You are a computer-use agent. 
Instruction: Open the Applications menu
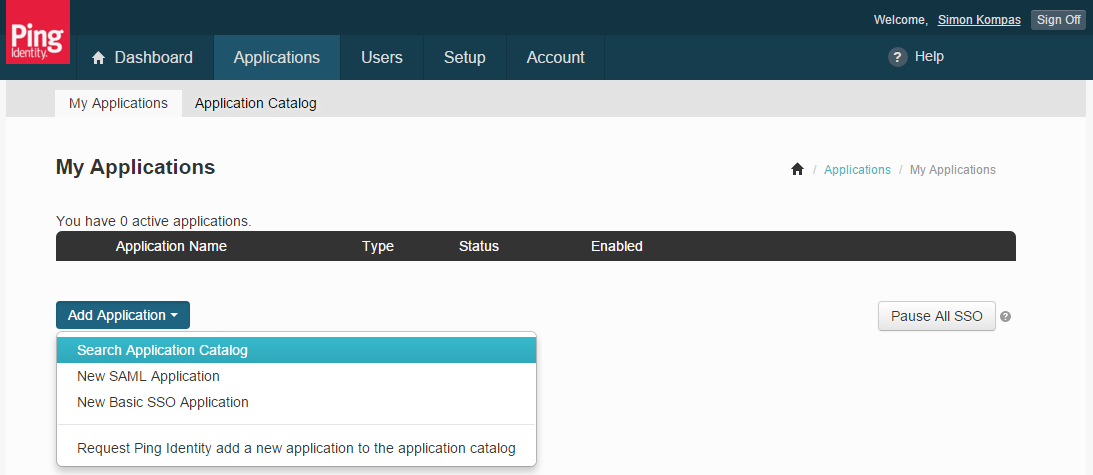(x=277, y=57)
